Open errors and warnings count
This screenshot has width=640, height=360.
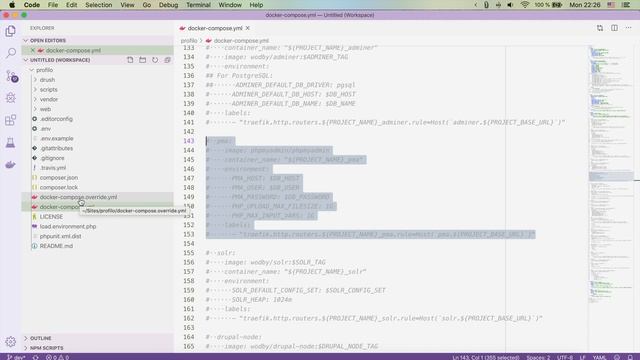[x=57, y=357]
